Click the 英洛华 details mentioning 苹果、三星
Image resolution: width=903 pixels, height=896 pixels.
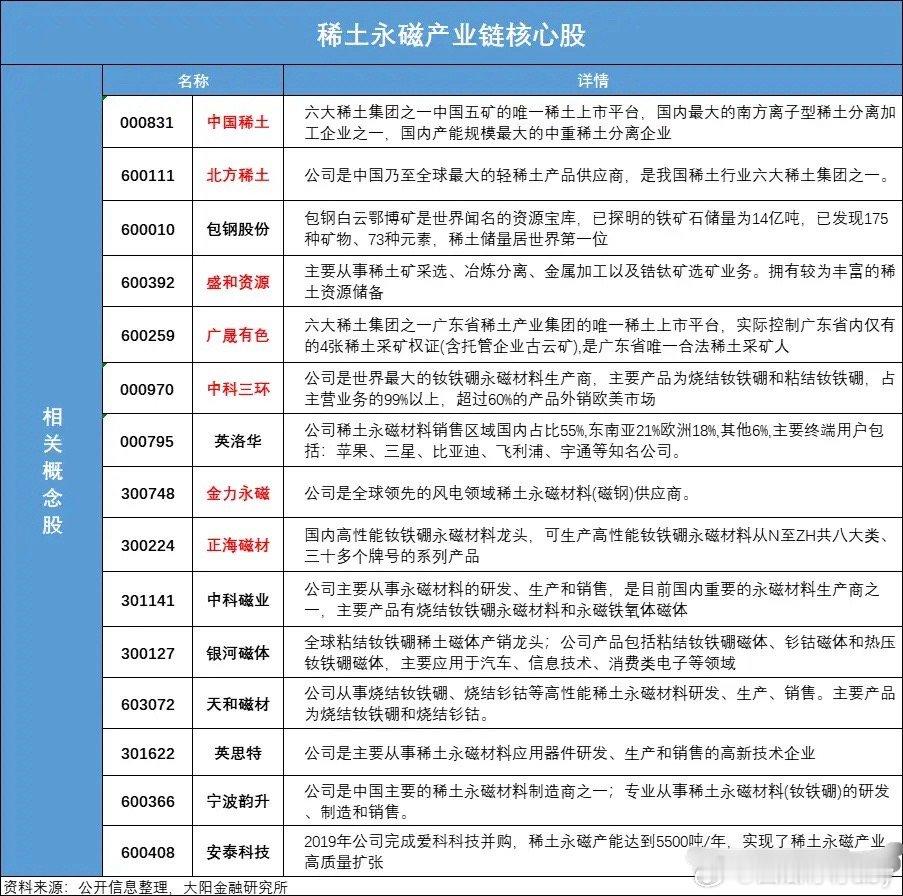click(x=594, y=441)
